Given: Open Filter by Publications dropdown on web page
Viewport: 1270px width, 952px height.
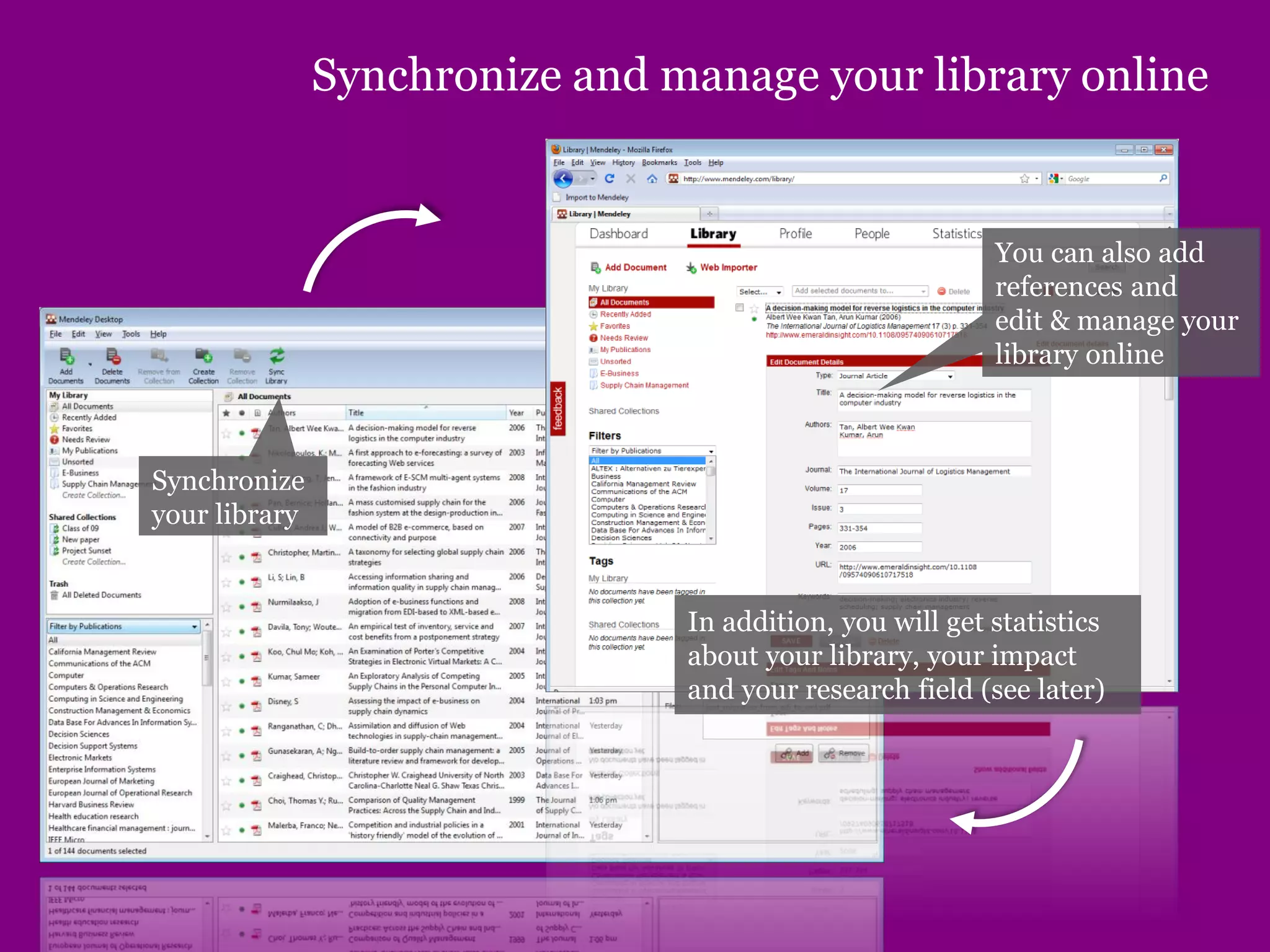Looking at the screenshot, I should 652,451.
